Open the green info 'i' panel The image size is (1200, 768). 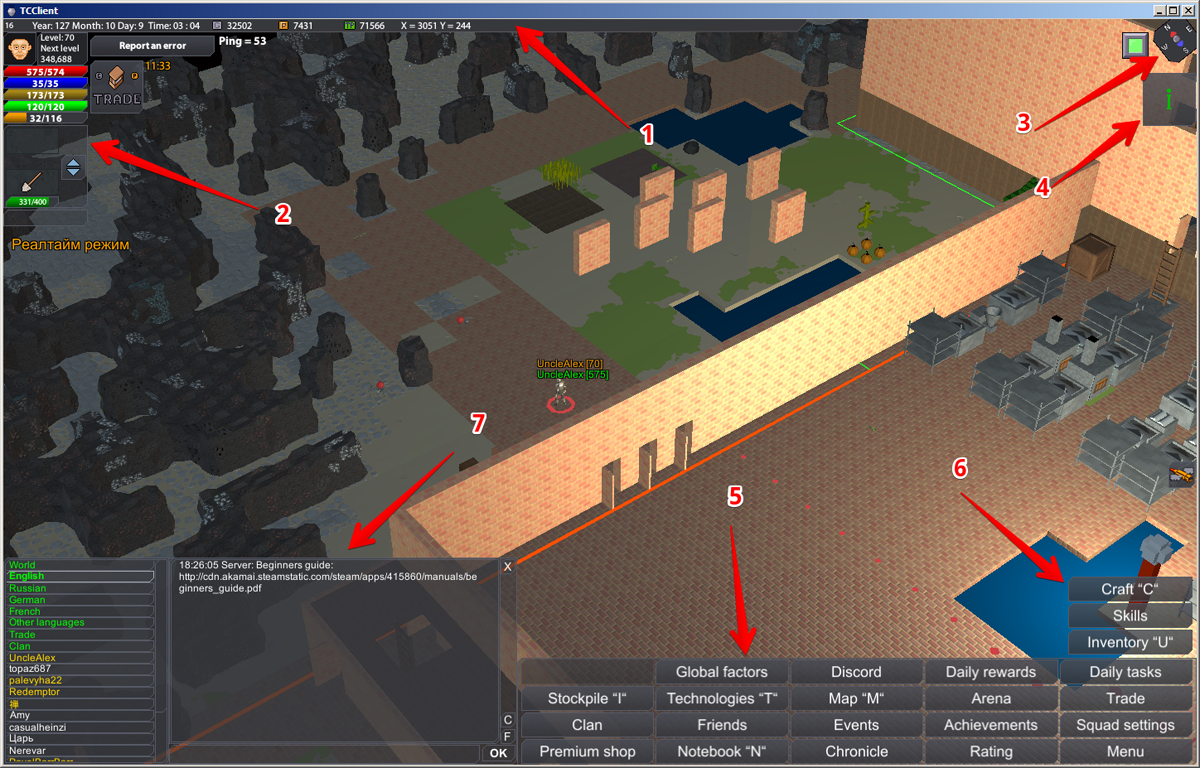pos(1169,99)
